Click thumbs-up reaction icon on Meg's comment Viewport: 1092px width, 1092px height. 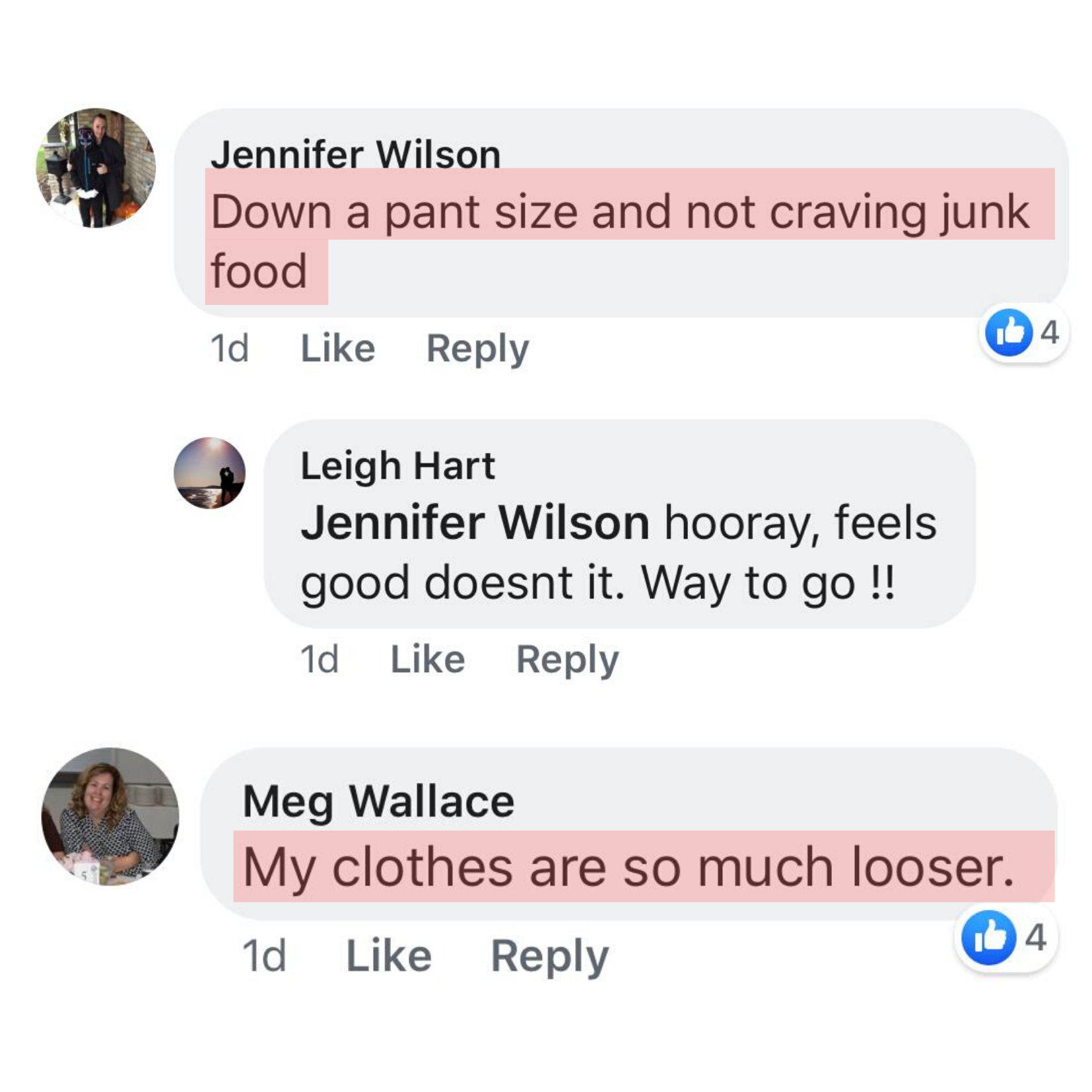[988, 938]
